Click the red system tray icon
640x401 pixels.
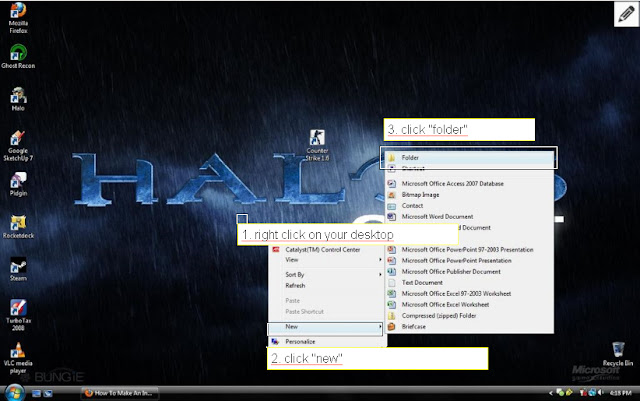[x=583, y=392]
